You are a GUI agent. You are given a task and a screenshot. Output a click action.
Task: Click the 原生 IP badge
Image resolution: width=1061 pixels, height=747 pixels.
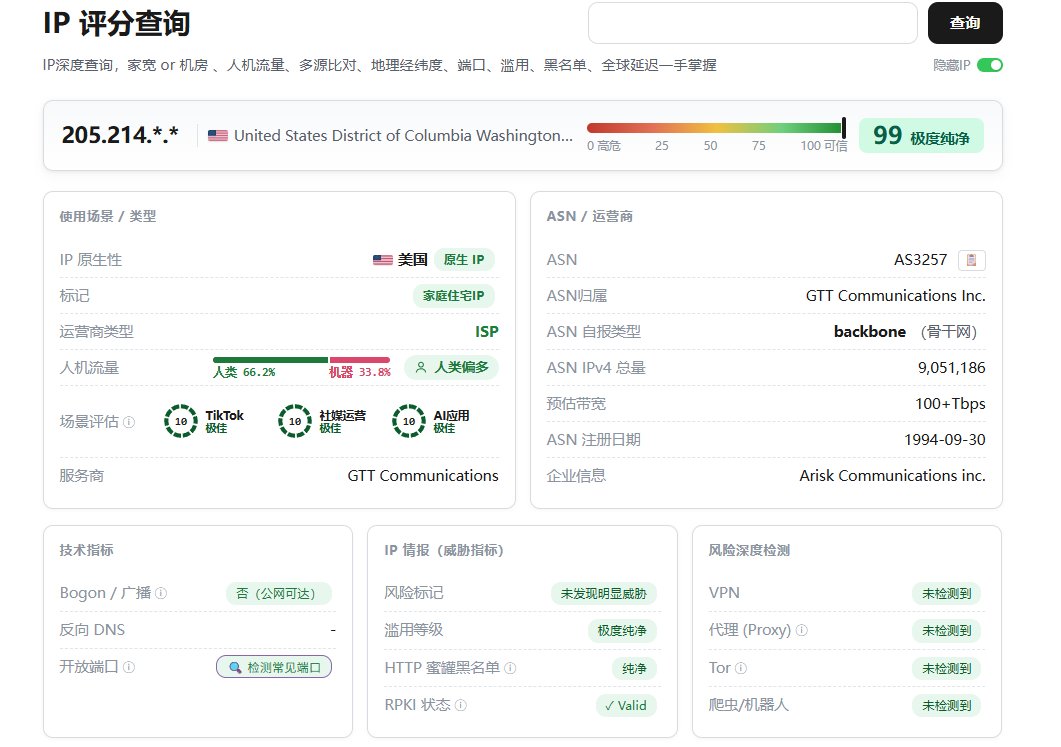(x=464, y=260)
